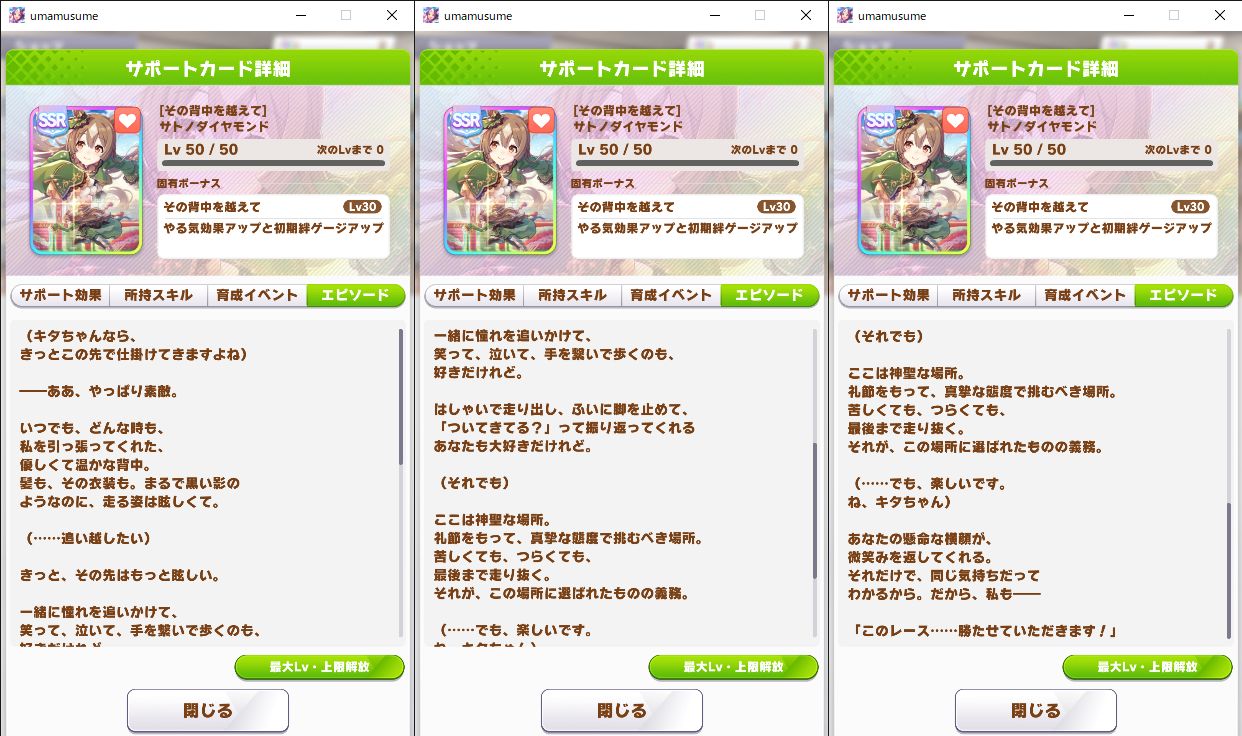This screenshot has height=736, width=1242.
Task: Click the umamusume app icon in right title bar
Action: click(845, 15)
